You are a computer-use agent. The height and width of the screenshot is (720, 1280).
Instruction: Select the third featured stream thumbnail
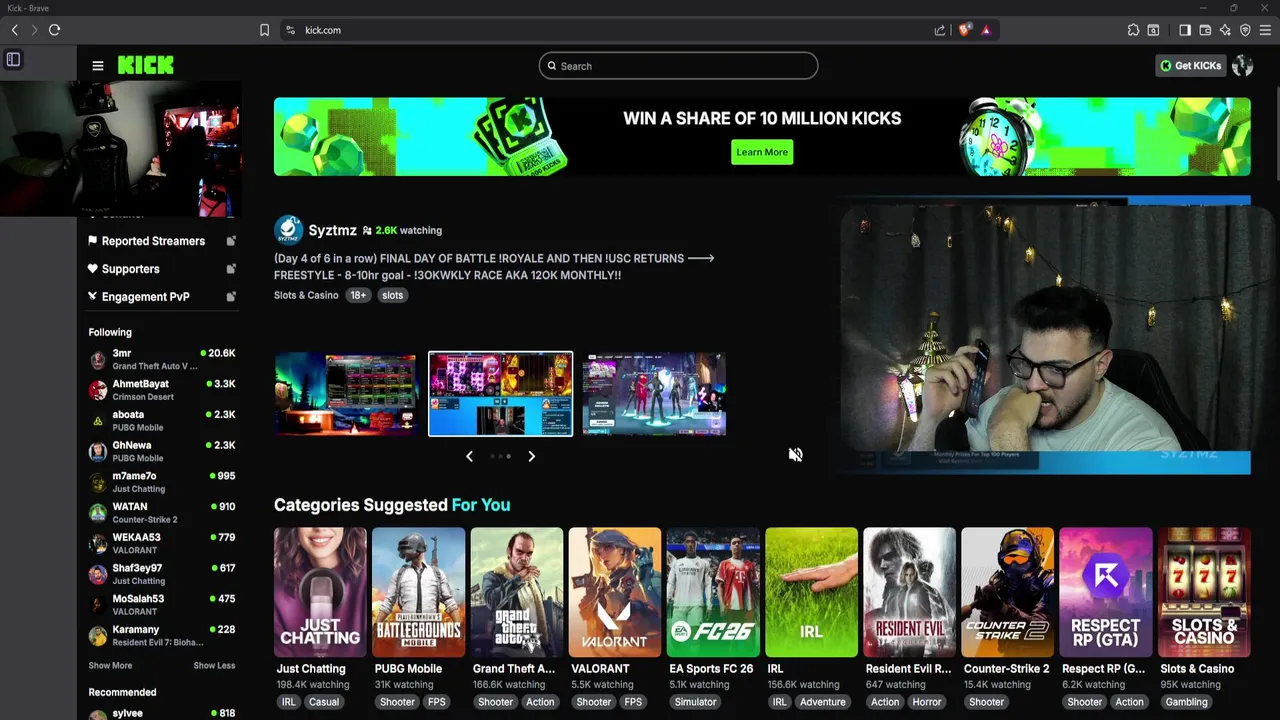click(x=654, y=394)
